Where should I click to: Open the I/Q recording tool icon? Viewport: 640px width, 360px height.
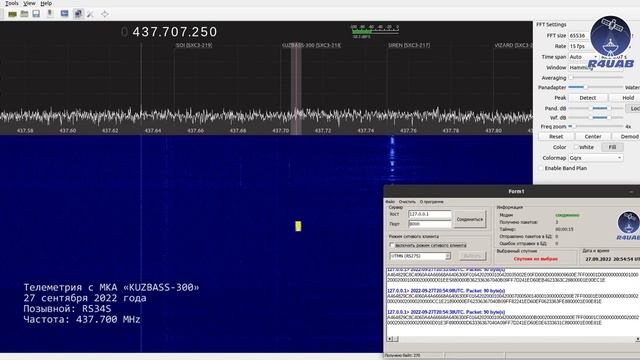(50, 14)
